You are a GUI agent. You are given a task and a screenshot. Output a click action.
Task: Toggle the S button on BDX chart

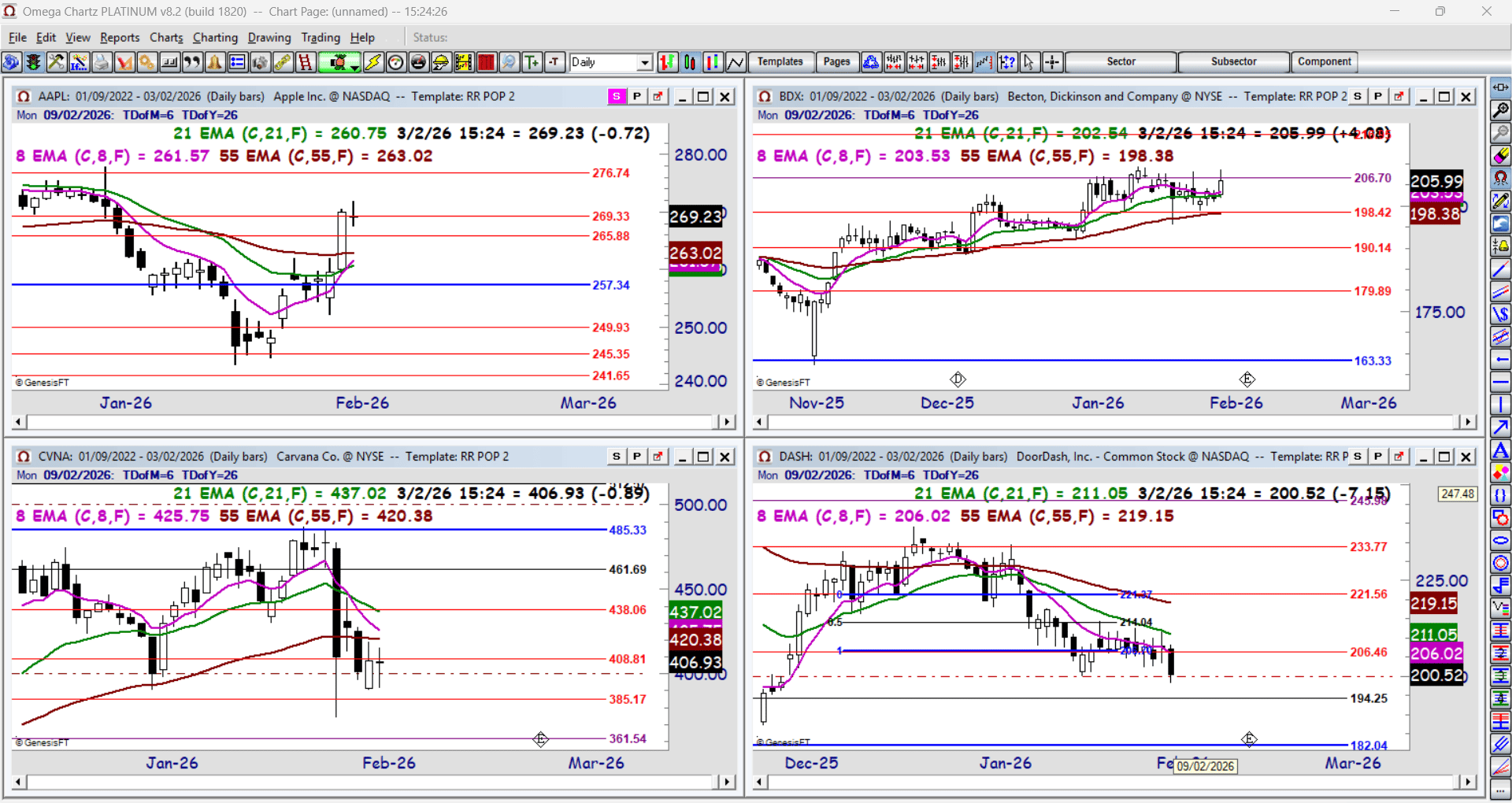(x=1358, y=97)
